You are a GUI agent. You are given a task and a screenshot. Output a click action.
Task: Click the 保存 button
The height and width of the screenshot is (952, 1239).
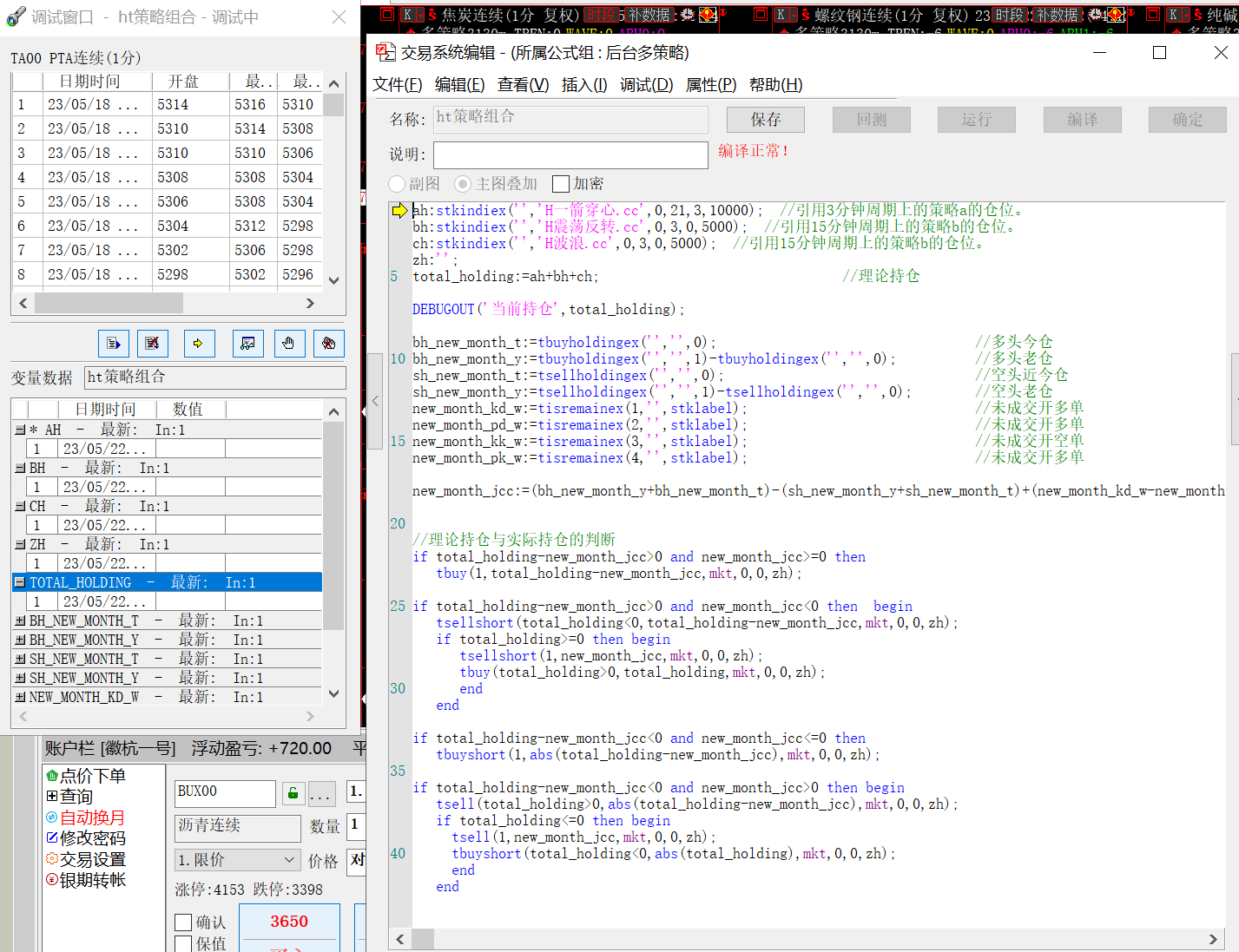point(766,120)
